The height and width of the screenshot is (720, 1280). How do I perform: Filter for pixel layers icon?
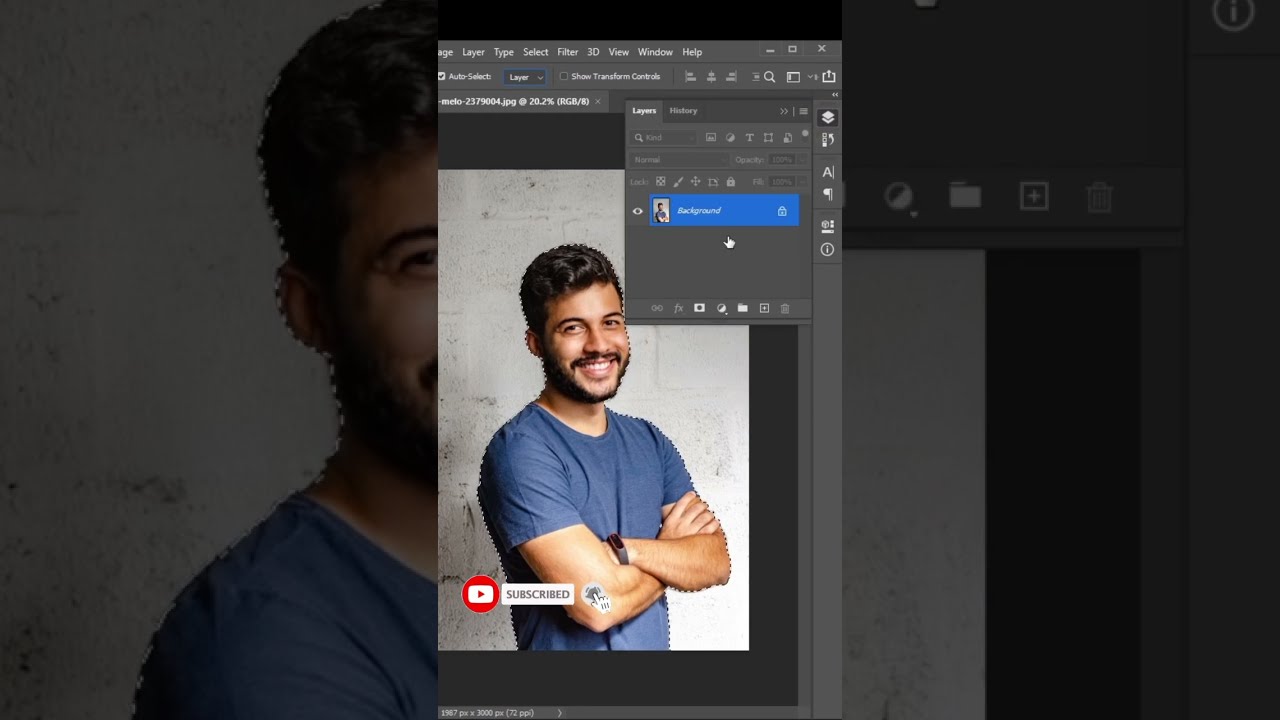click(711, 137)
